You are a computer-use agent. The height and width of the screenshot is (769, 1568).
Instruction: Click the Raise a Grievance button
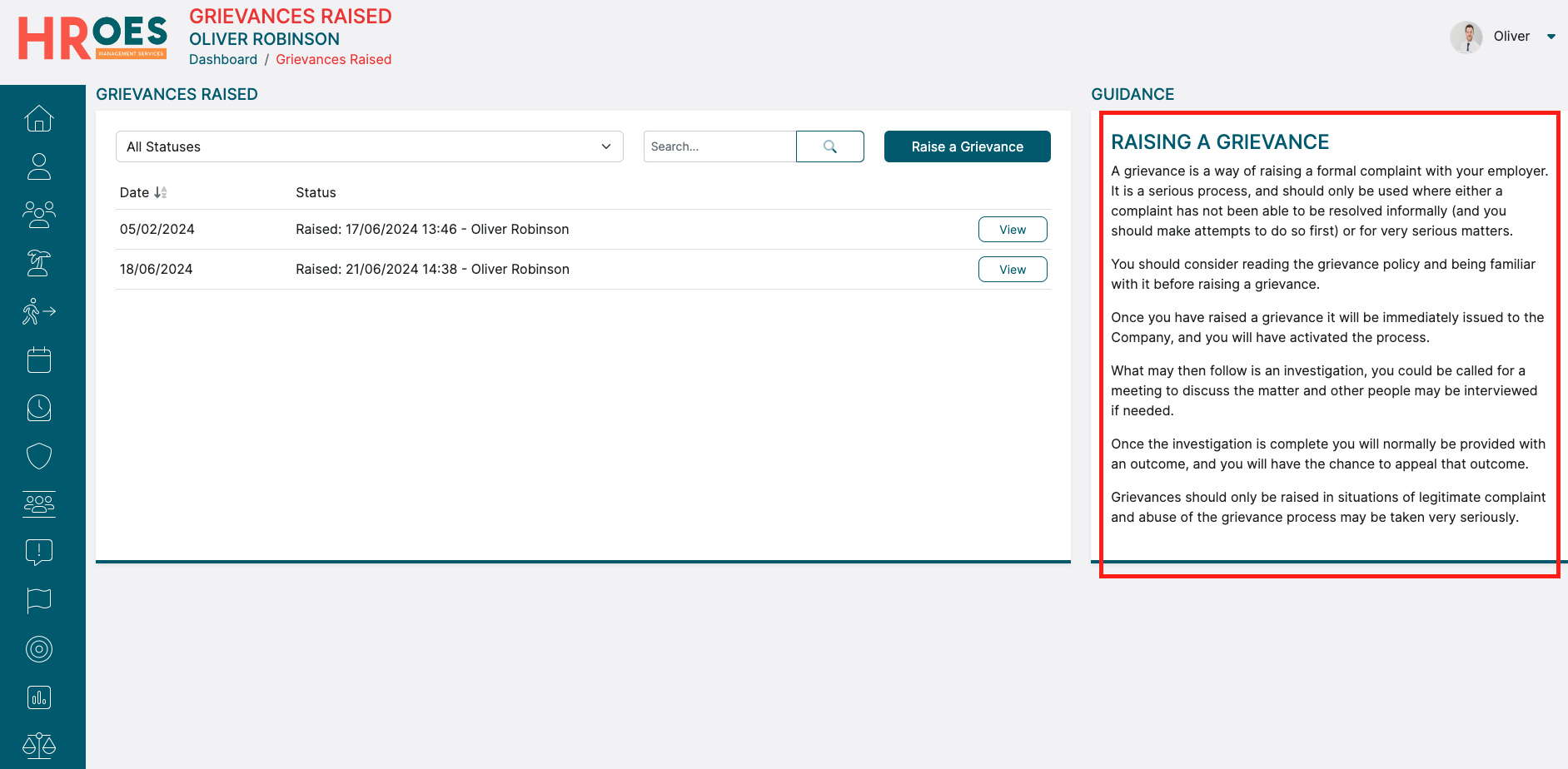point(967,146)
